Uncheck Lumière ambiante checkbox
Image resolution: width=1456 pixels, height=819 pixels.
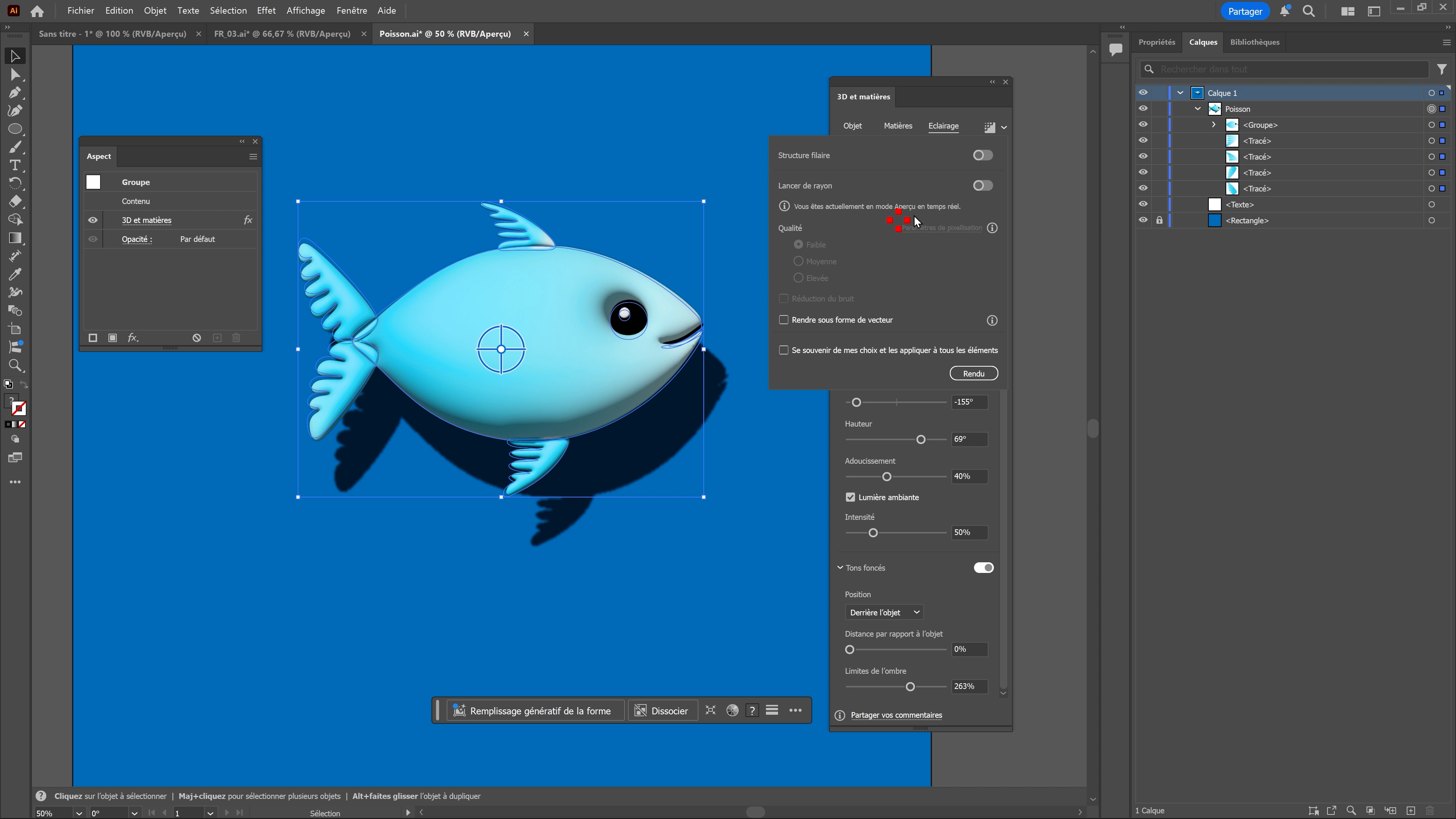point(850,497)
